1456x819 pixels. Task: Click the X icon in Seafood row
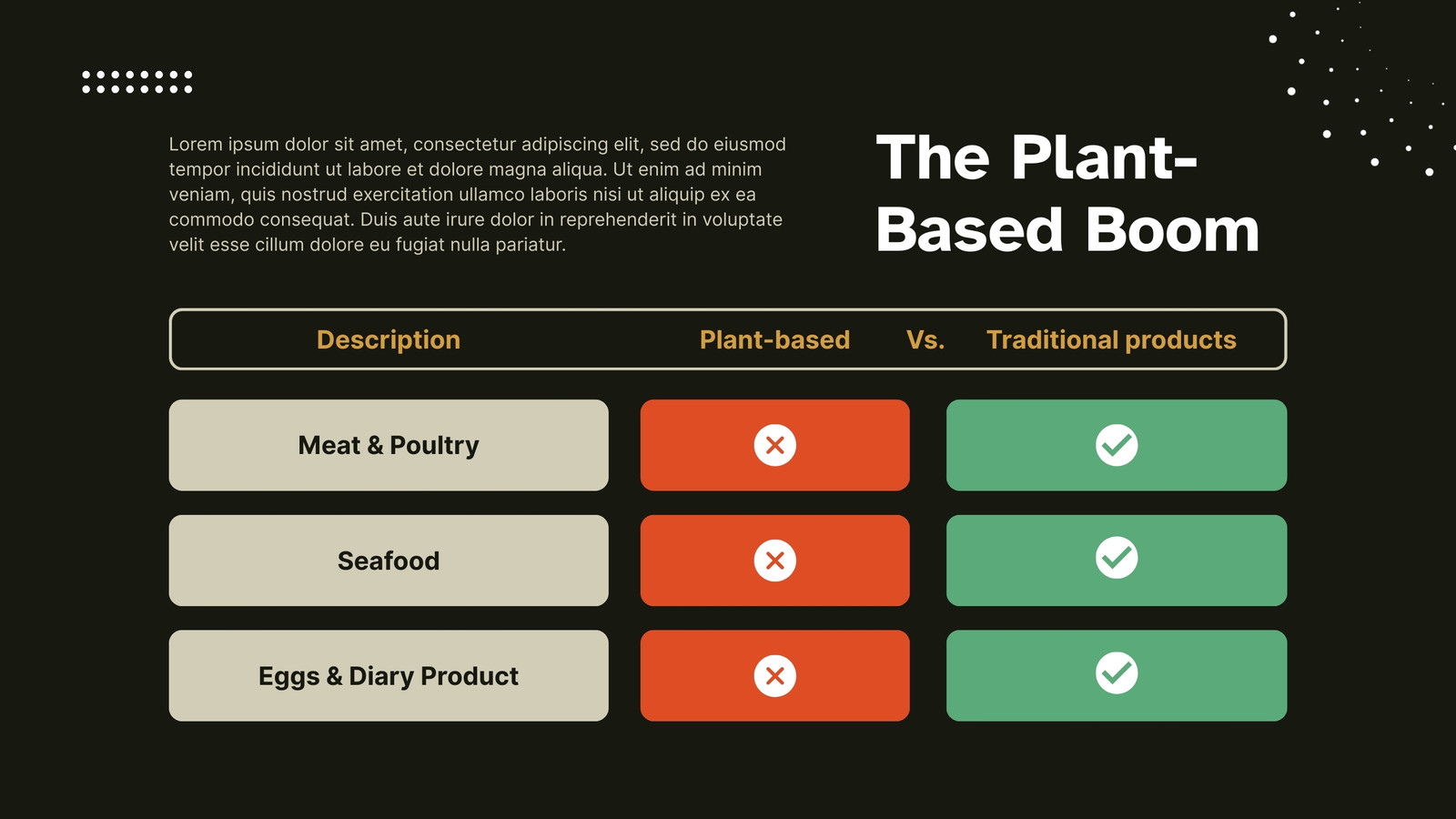tap(774, 561)
